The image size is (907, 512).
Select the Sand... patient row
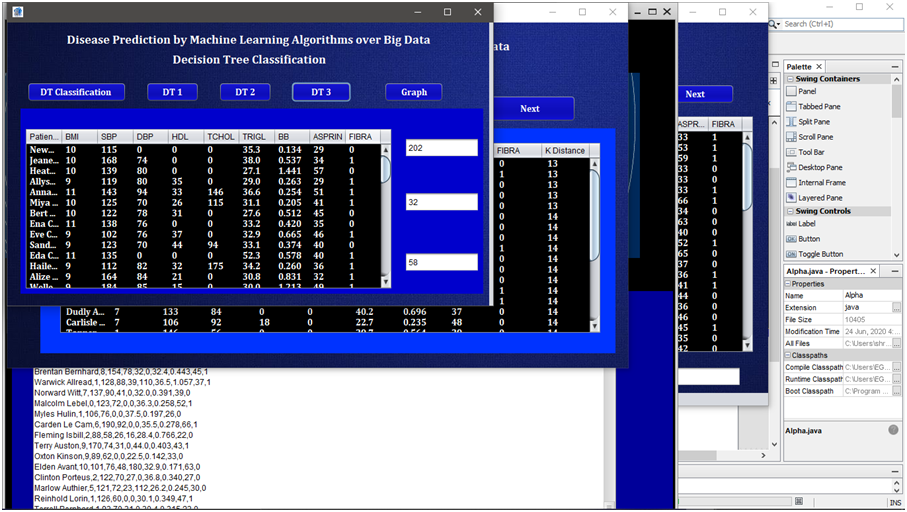[x=204, y=245]
